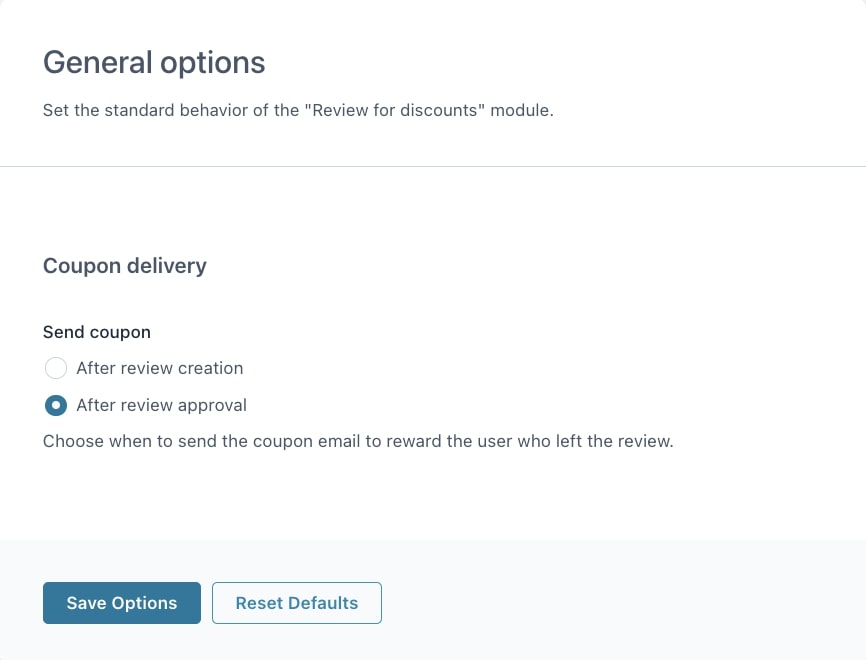This screenshot has width=866, height=660.
Task: Choose sending the coupon upon review creation
Action: click(x=56, y=368)
